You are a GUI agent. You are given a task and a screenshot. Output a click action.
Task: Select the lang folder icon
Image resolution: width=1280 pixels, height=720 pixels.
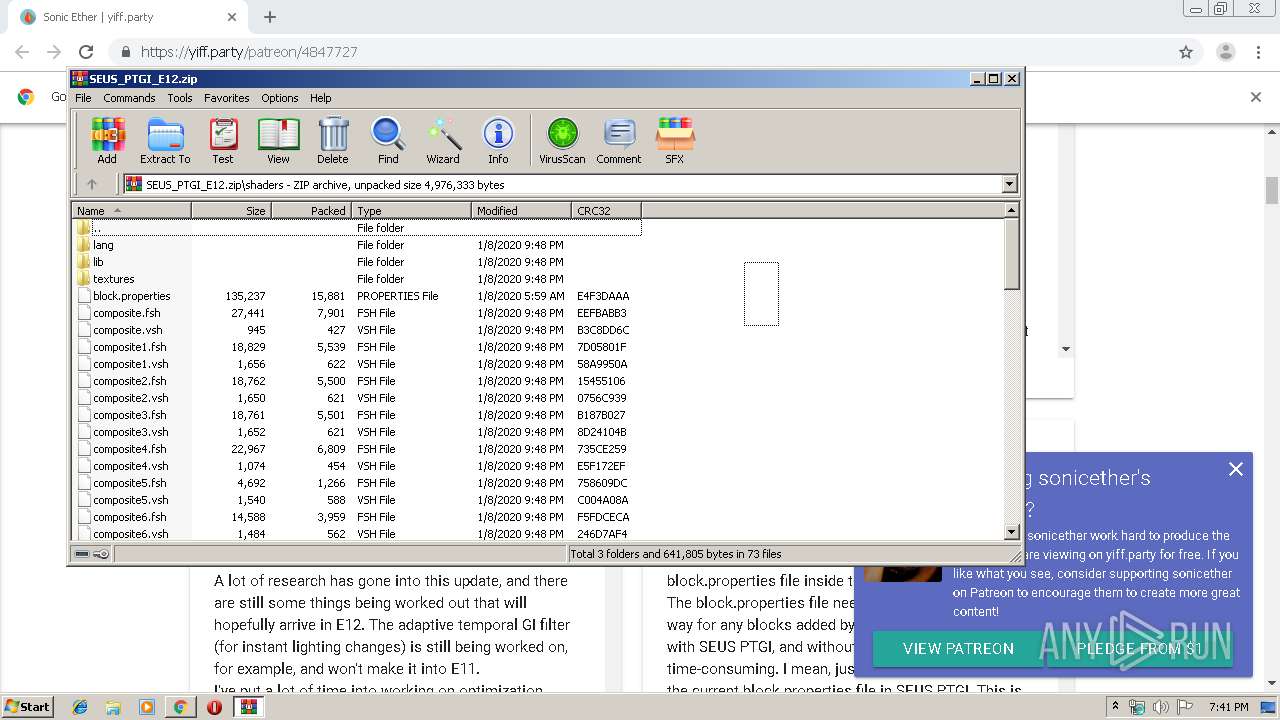[x=83, y=245]
